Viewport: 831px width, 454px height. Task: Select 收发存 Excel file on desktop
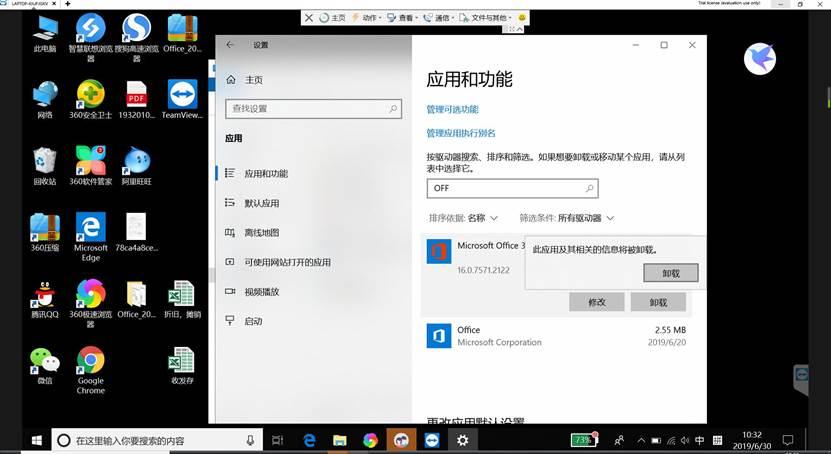click(x=182, y=366)
